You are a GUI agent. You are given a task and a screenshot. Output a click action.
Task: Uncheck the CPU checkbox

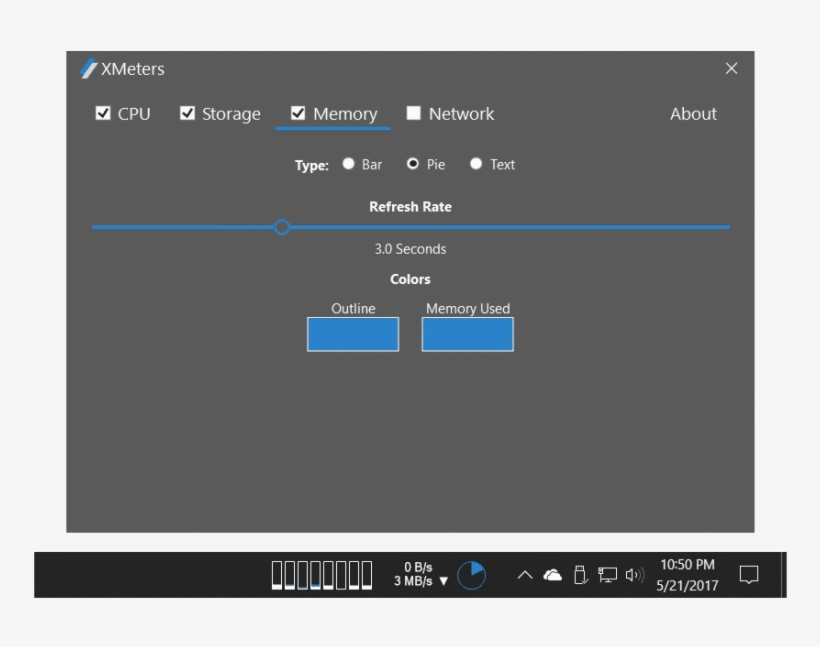tap(103, 113)
